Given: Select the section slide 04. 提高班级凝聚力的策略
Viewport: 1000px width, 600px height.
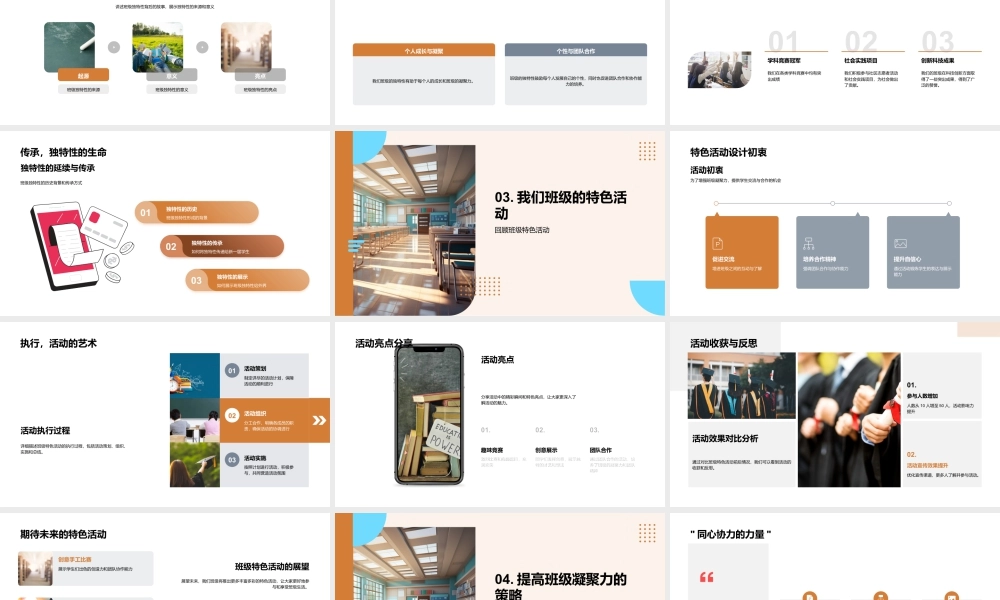Looking at the screenshot, I should click(x=500, y=557).
